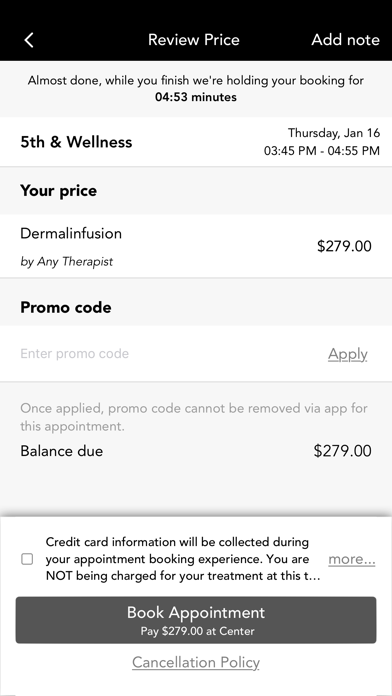Click the Balance due amount

tap(342, 451)
